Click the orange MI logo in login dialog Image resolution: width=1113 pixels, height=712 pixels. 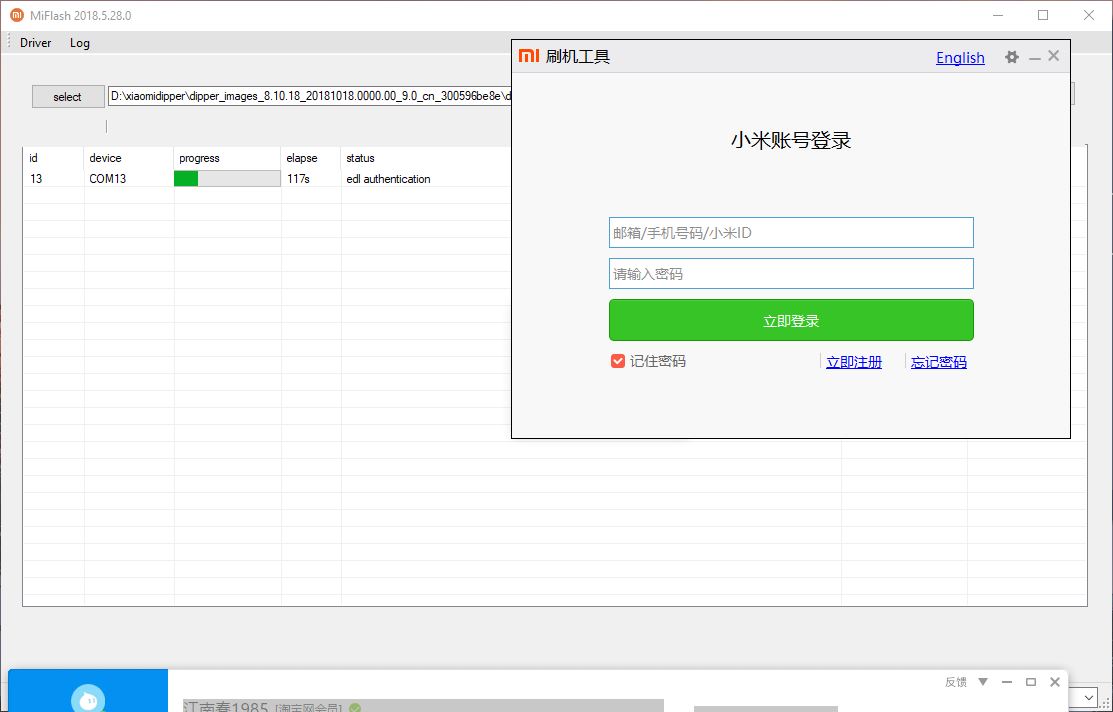[529, 56]
